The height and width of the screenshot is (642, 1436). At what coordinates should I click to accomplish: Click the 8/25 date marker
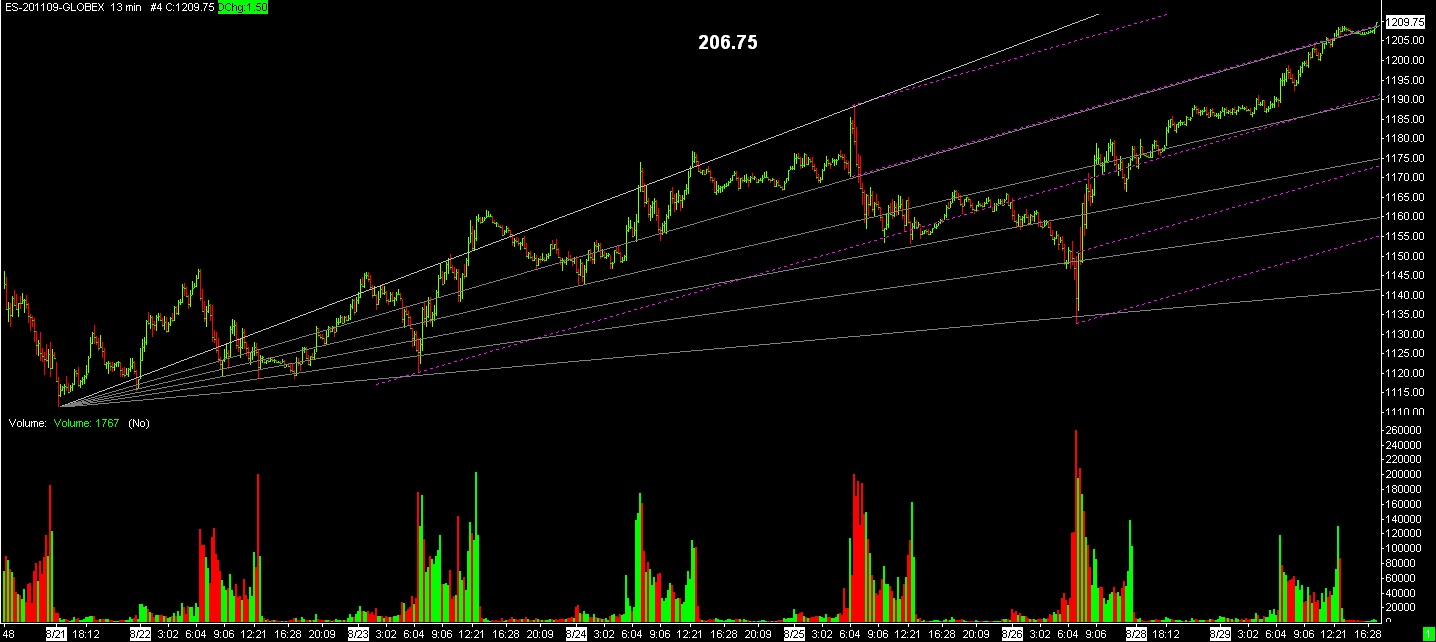[x=794, y=634]
